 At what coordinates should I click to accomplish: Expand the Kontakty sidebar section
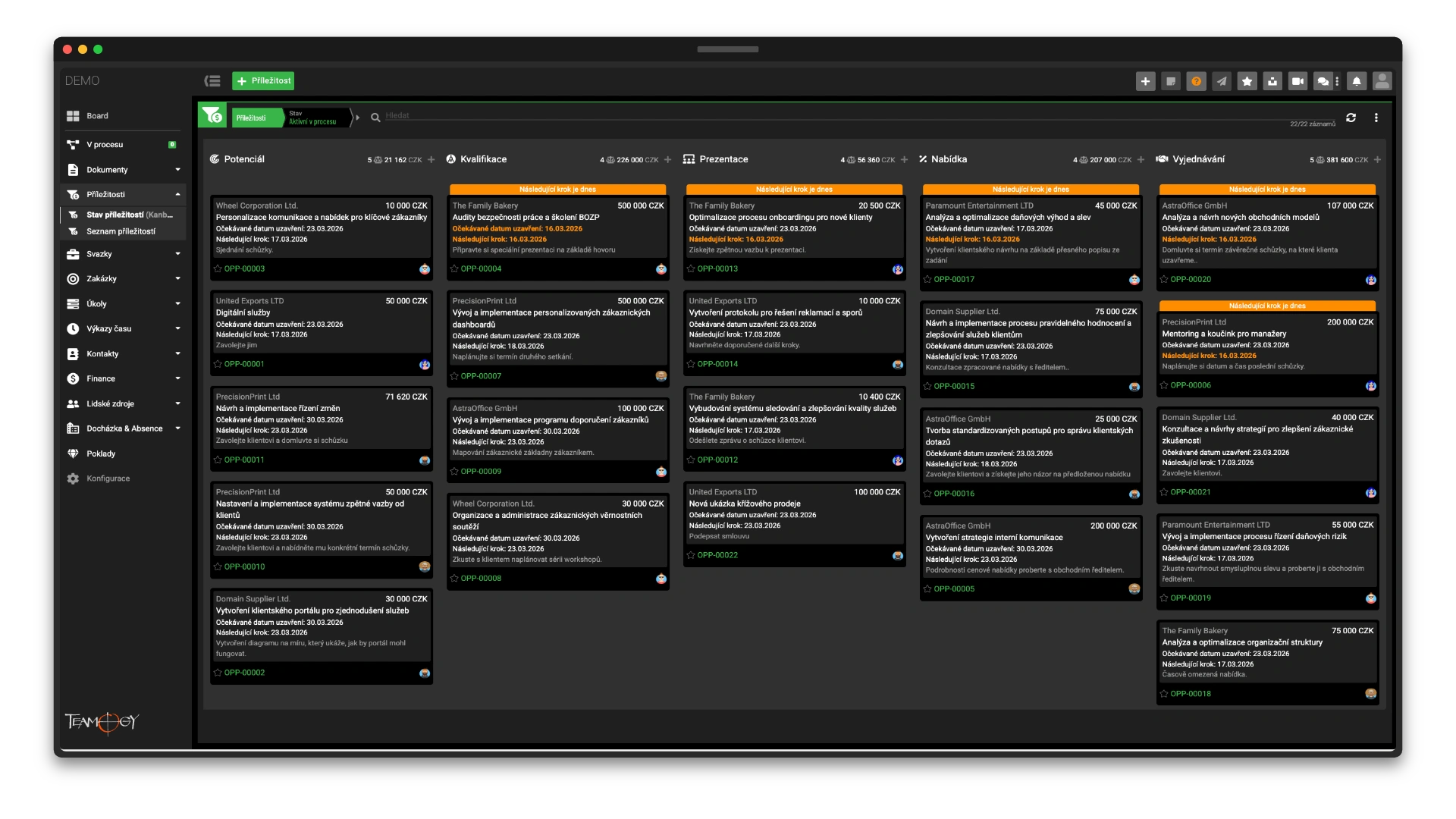[179, 353]
